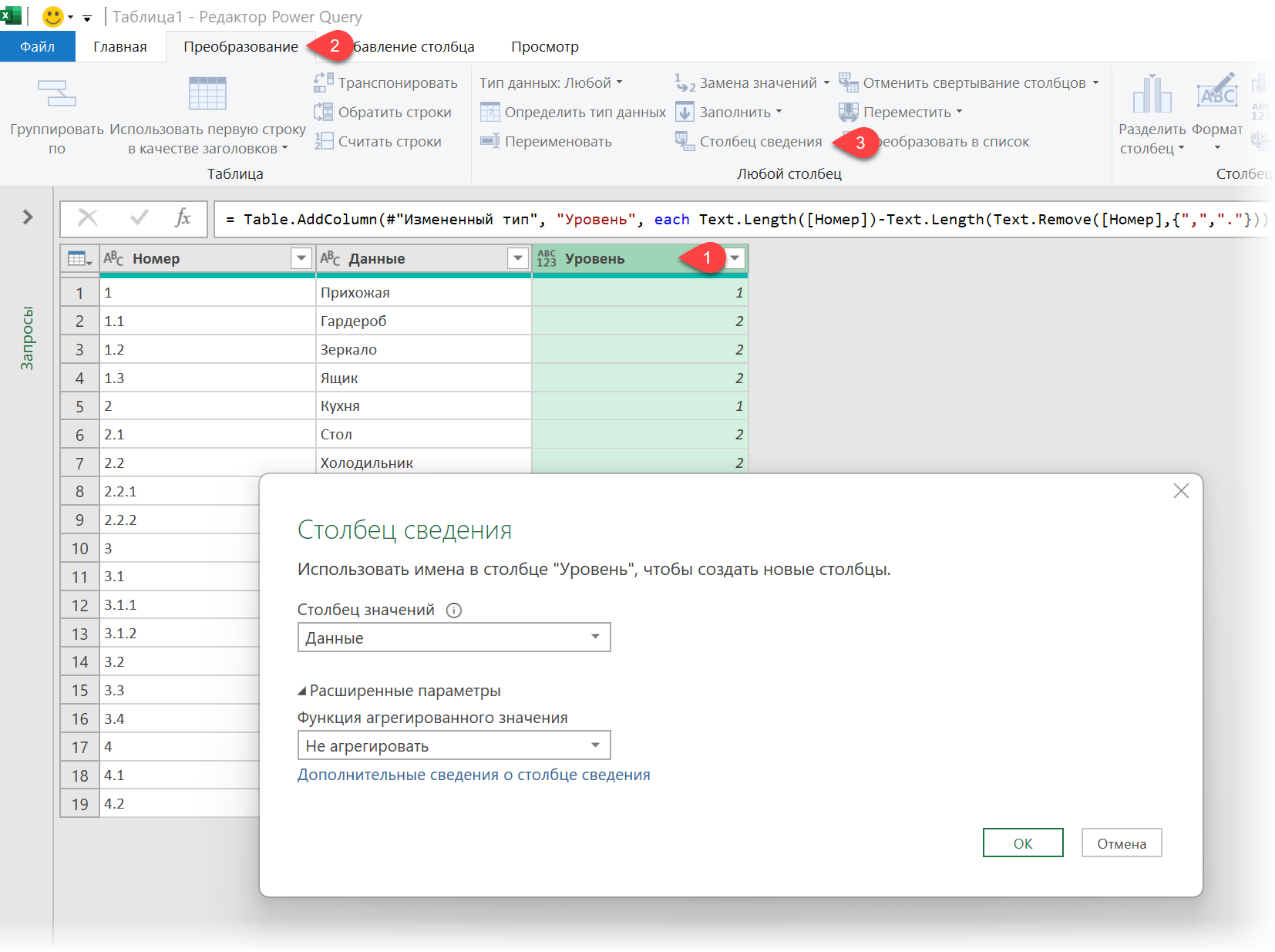Click the fx function icon

coord(183,218)
